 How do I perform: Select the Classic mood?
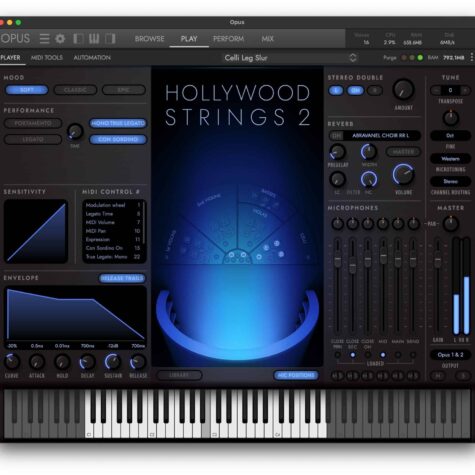pyautogui.click(x=75, y=90)
